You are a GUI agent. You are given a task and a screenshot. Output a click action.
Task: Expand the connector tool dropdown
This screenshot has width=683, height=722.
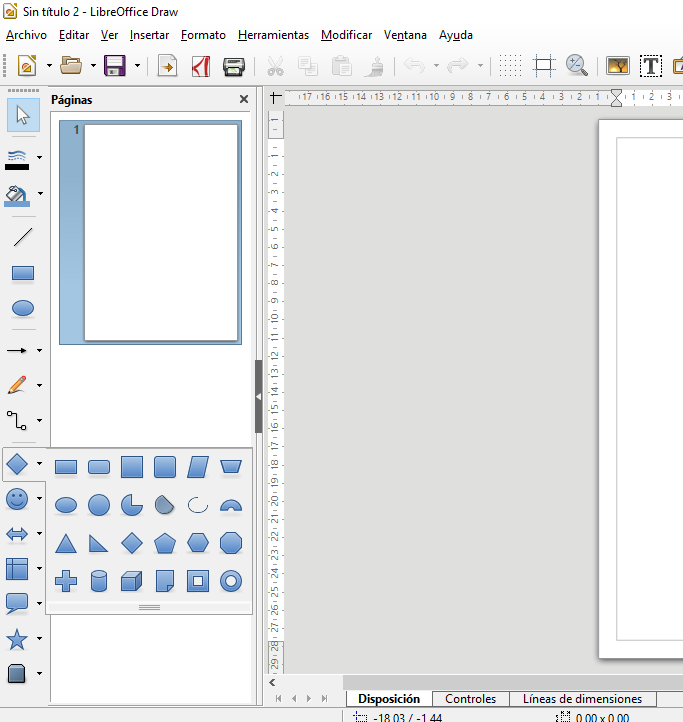point(40,420)
